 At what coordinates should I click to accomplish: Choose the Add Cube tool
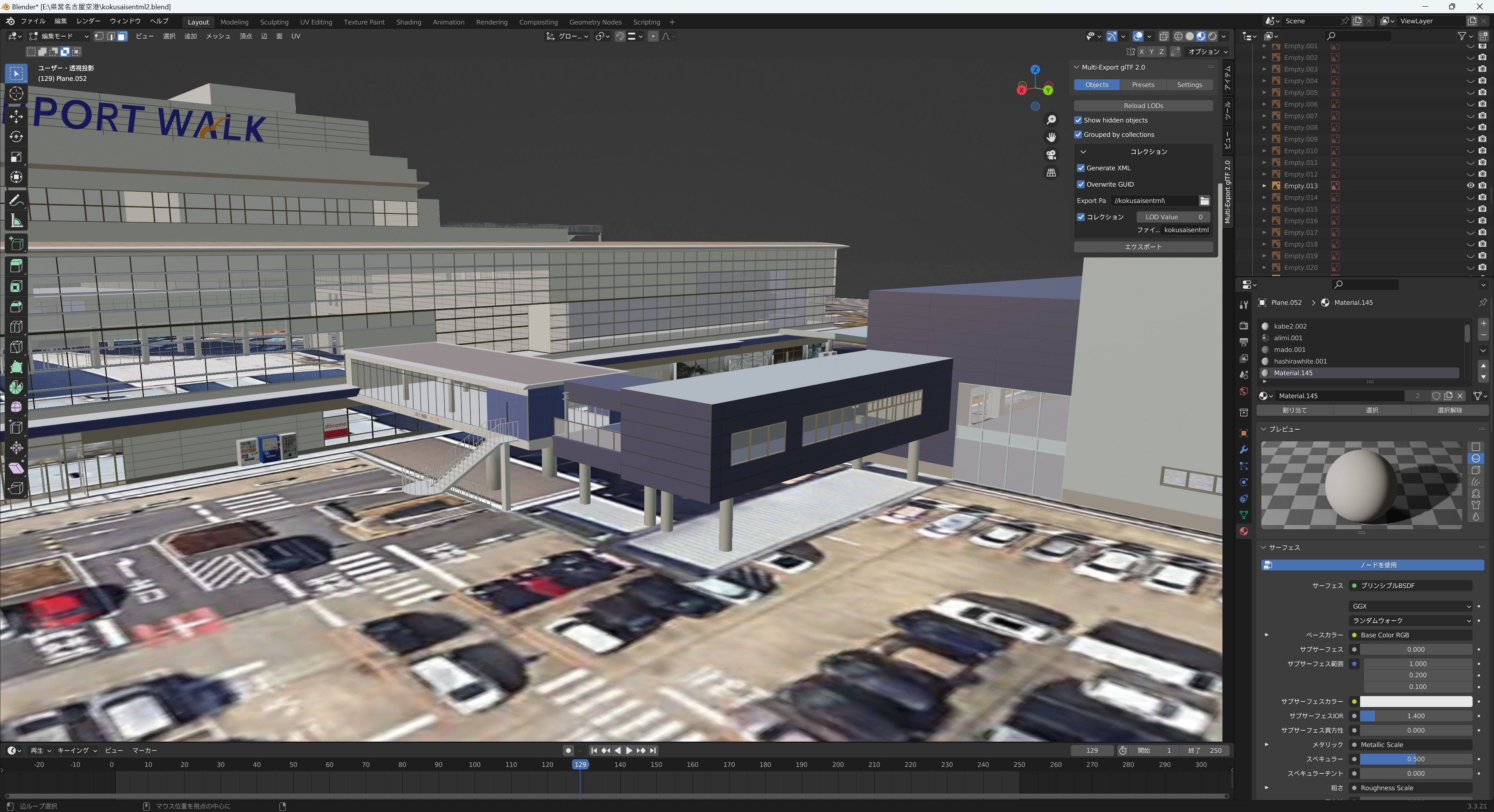(16, 243)
